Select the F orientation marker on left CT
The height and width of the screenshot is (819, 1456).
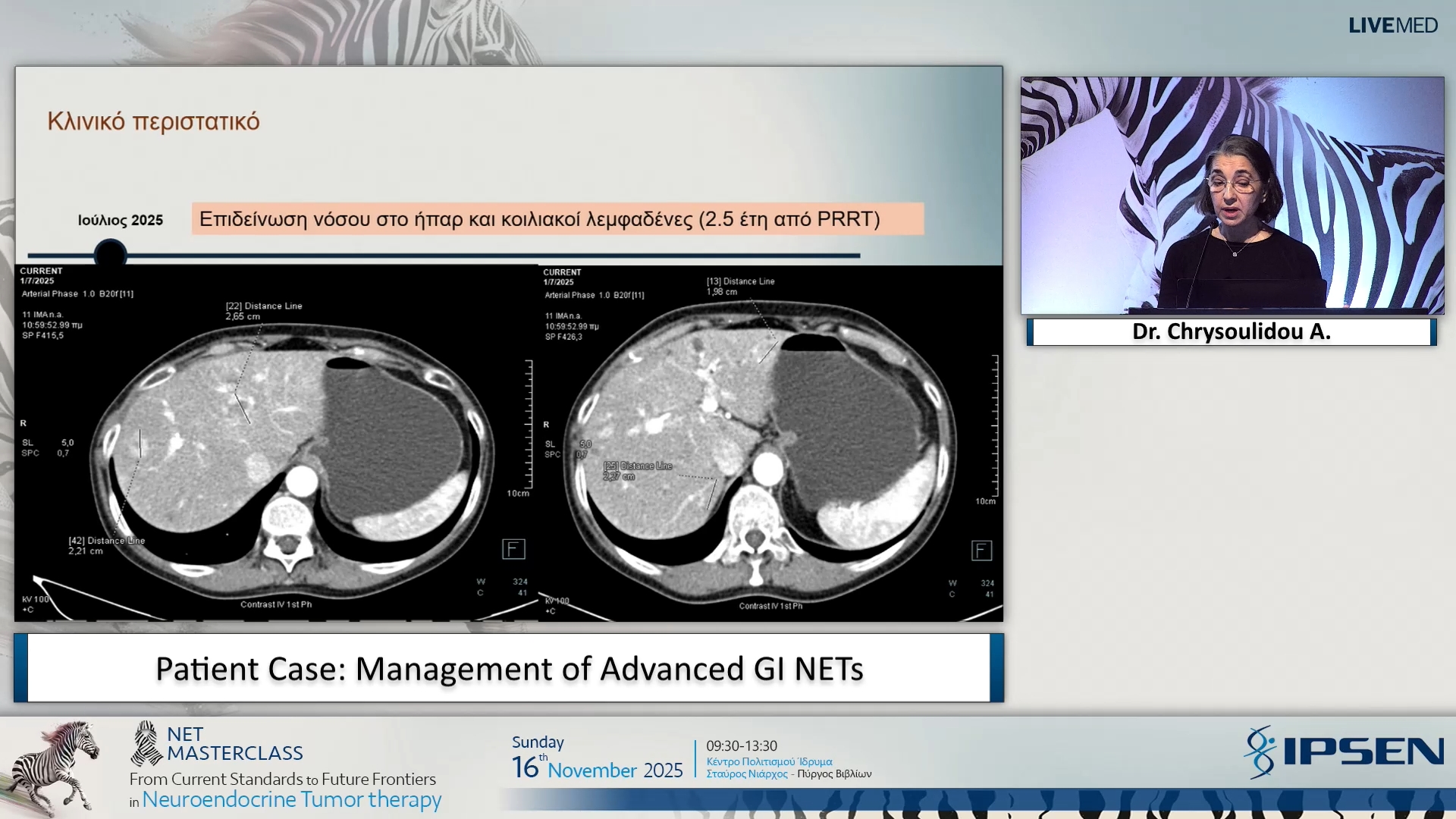click(514, 548)
